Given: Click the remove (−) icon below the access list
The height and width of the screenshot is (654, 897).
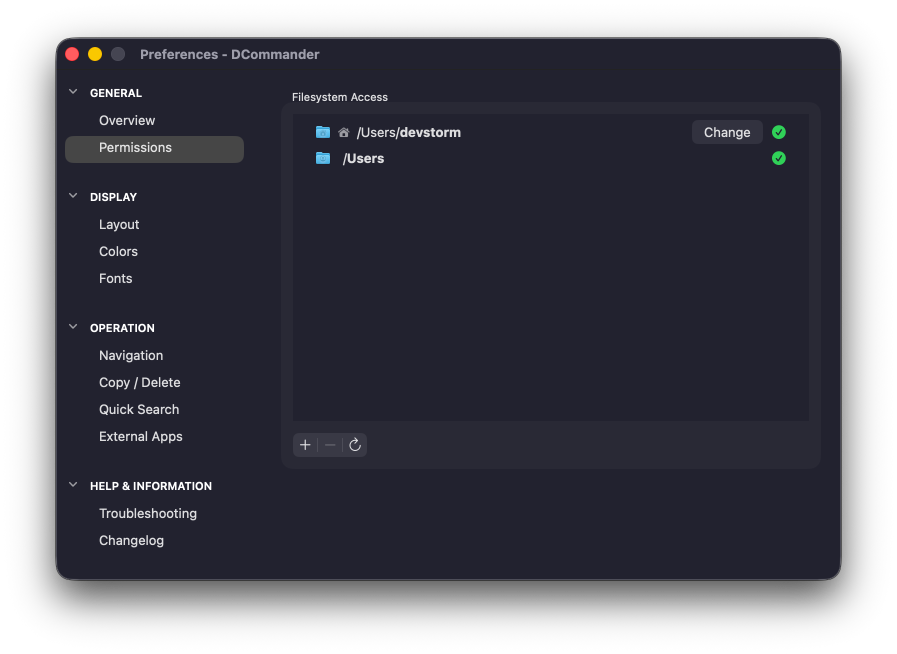Looking at the screenshot, I should tap(330, 444).
